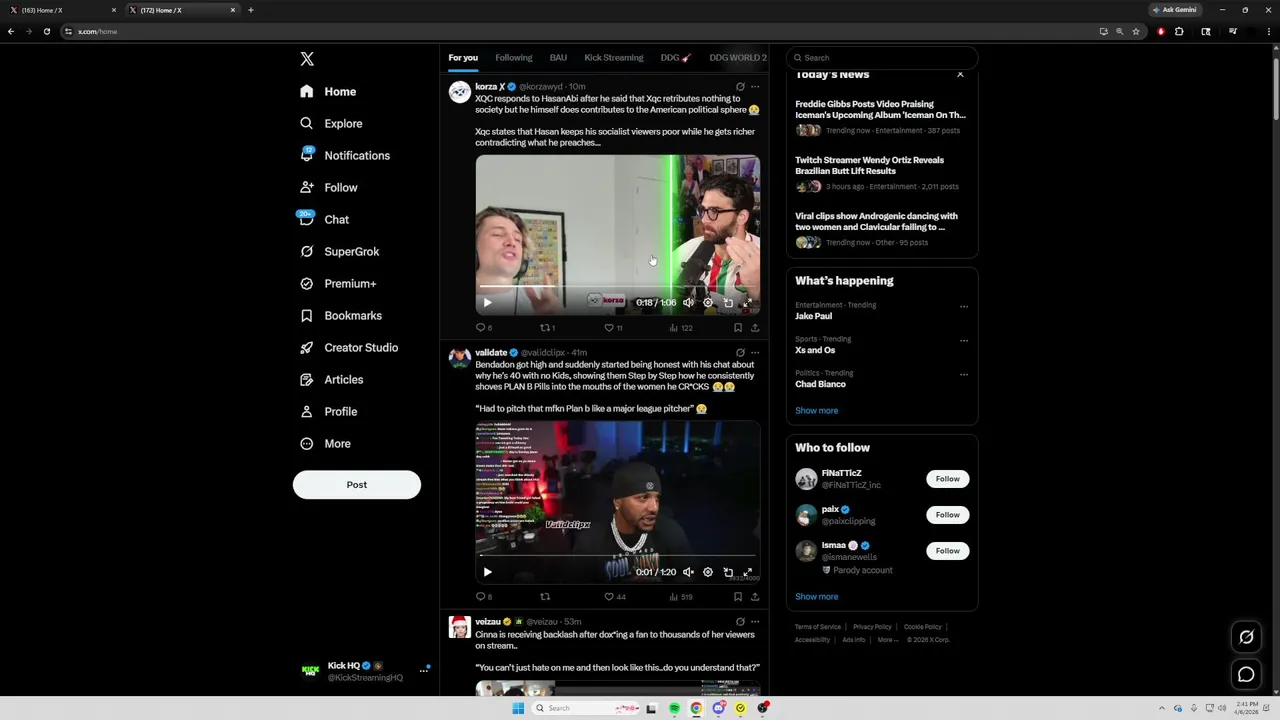Open options for Jake Paul trend
1280x720 pixels.
[x=964, y=306]
